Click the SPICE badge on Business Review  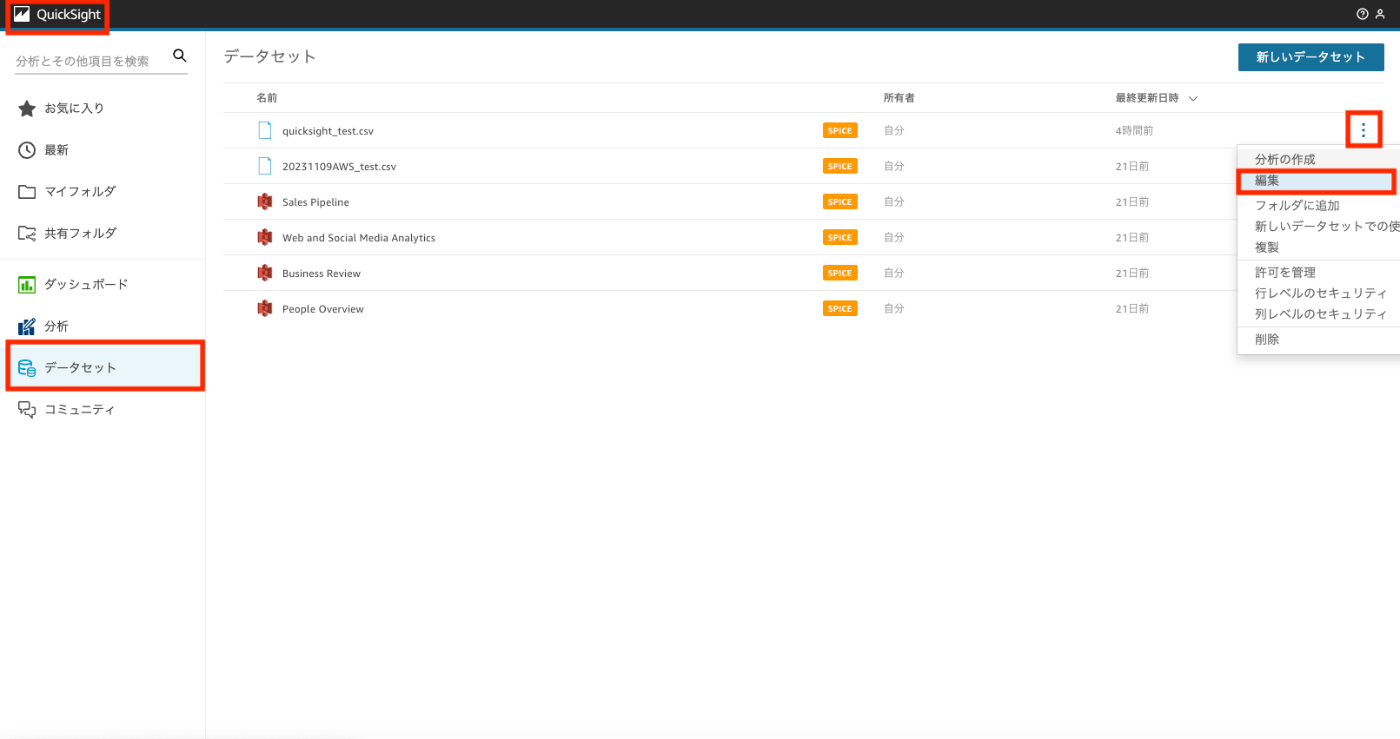tap(840, 273)
